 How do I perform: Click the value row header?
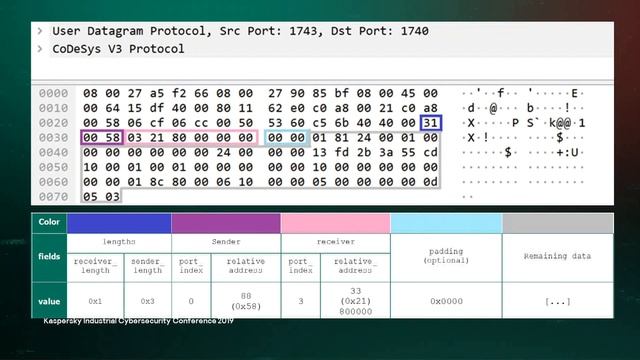[x=49, y=301]
